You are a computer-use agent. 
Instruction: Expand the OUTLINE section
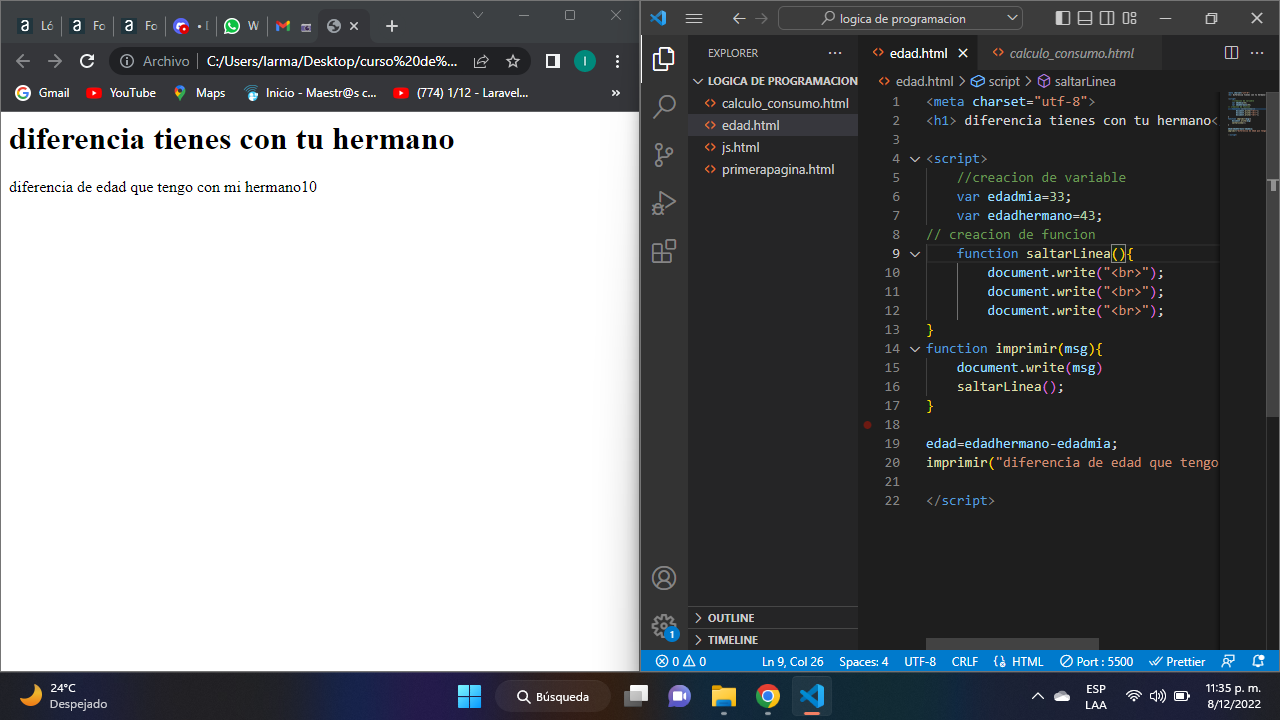[730, 617]
